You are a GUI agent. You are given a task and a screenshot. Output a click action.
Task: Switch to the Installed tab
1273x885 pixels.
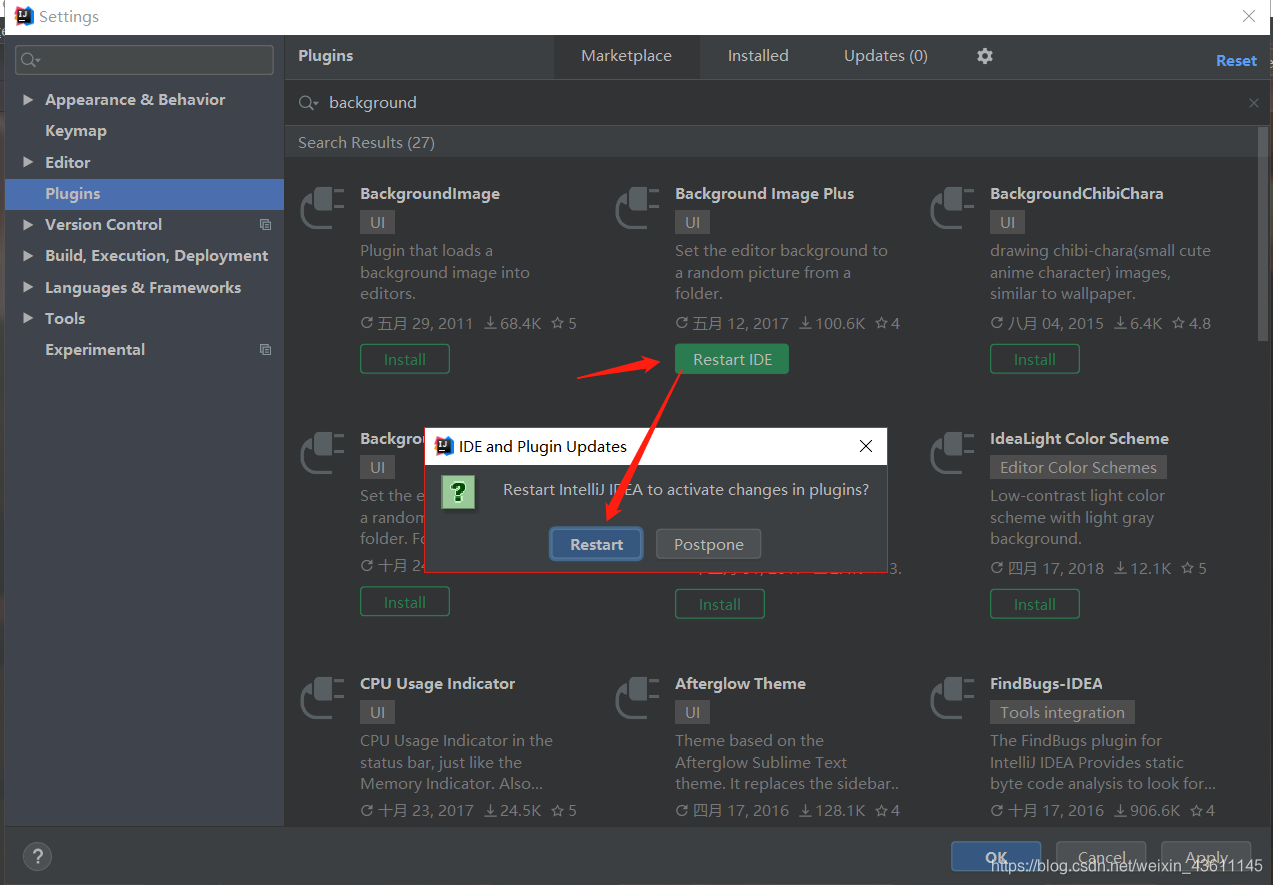758,56
